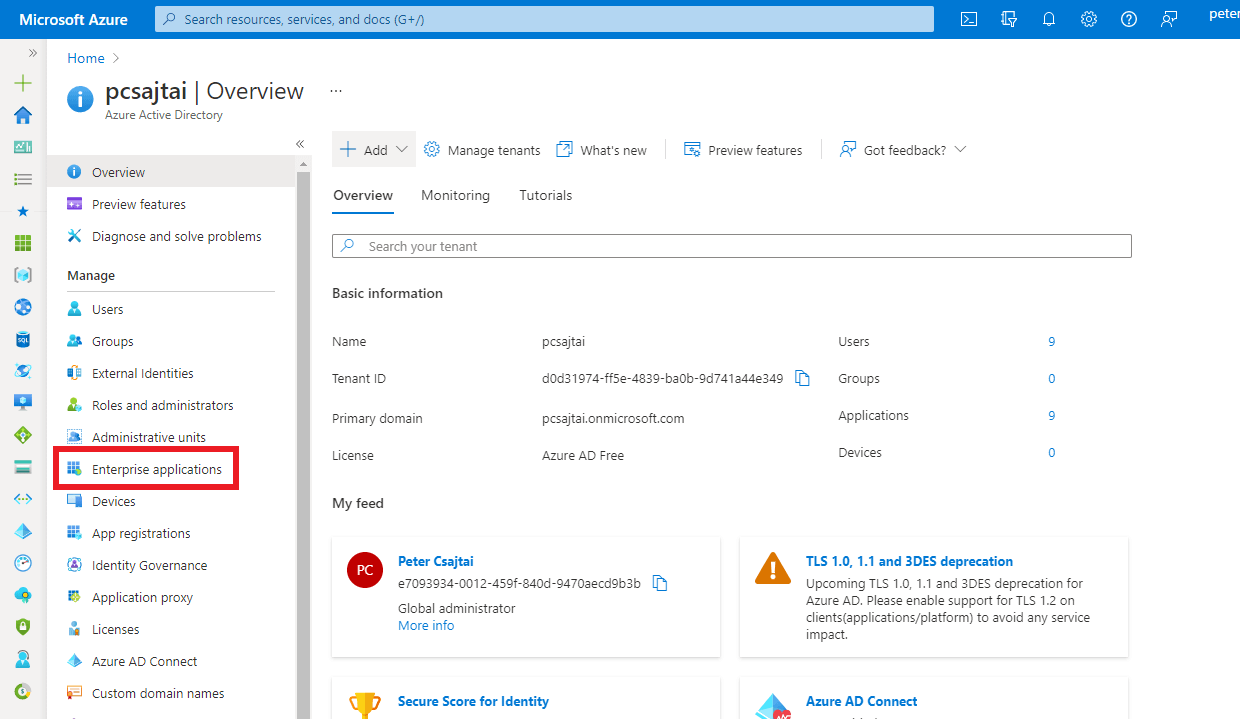Image resolution: width=1240 pixels, height=719 pixels.
Task: Copy the Tenant ID using the copy icon
Action: pos(802,378)
